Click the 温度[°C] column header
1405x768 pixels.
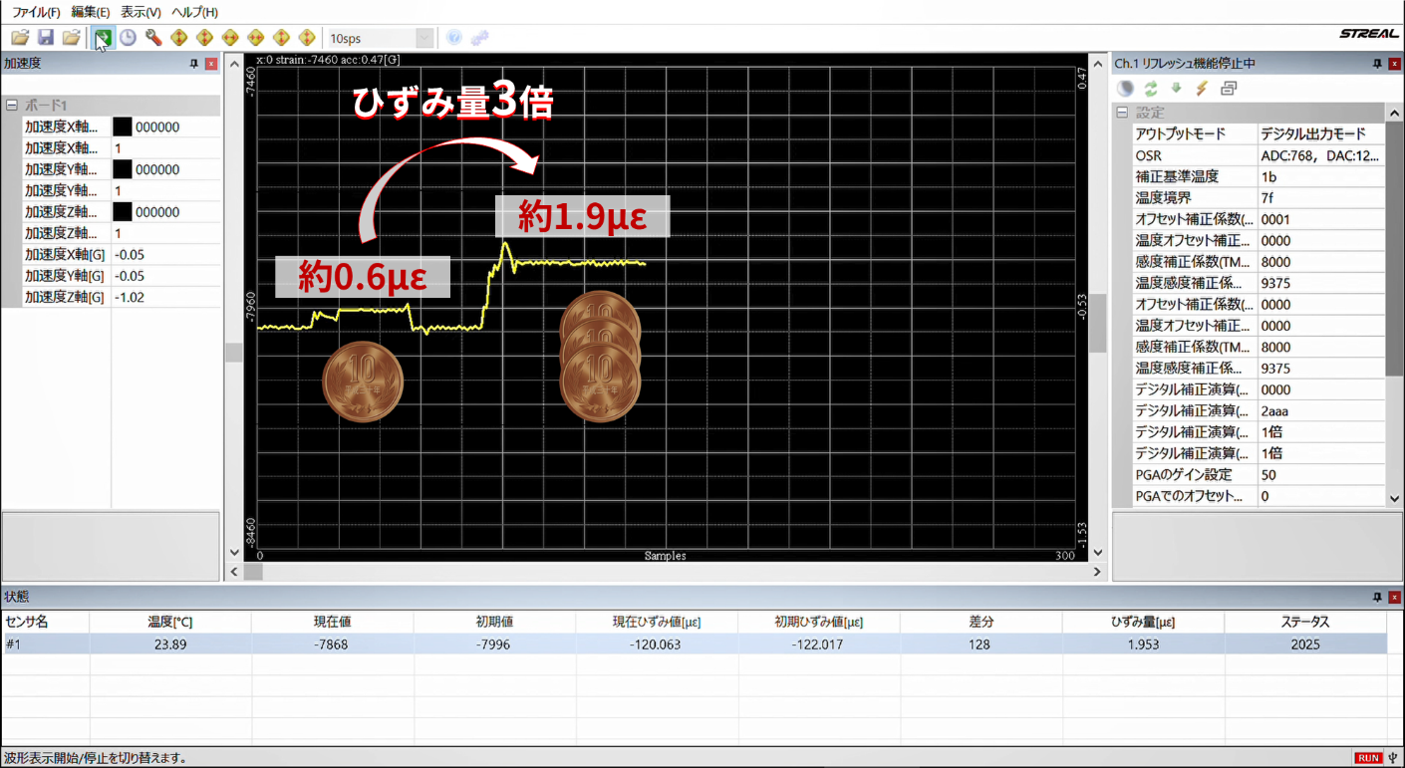pos(170,622)
